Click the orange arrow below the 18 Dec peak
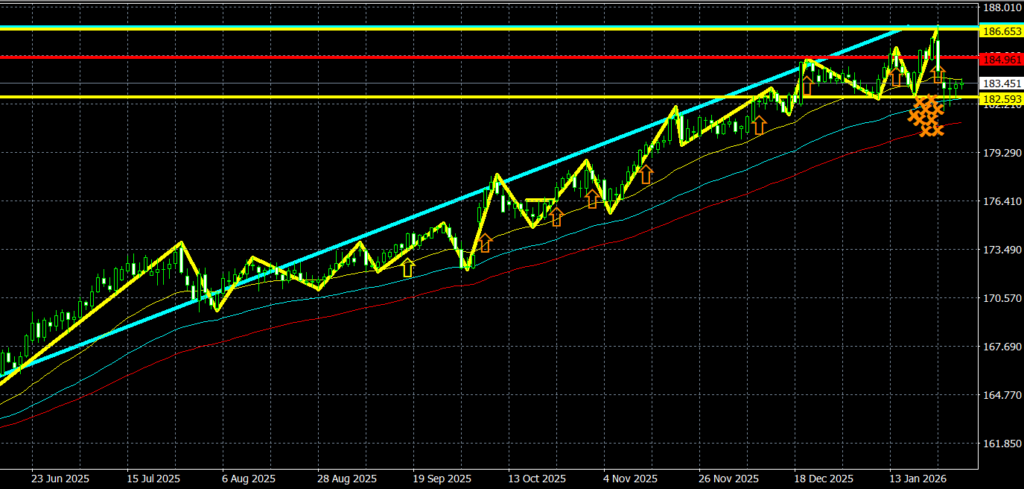This screenshot has height=489, width=1024. (808, 84)
